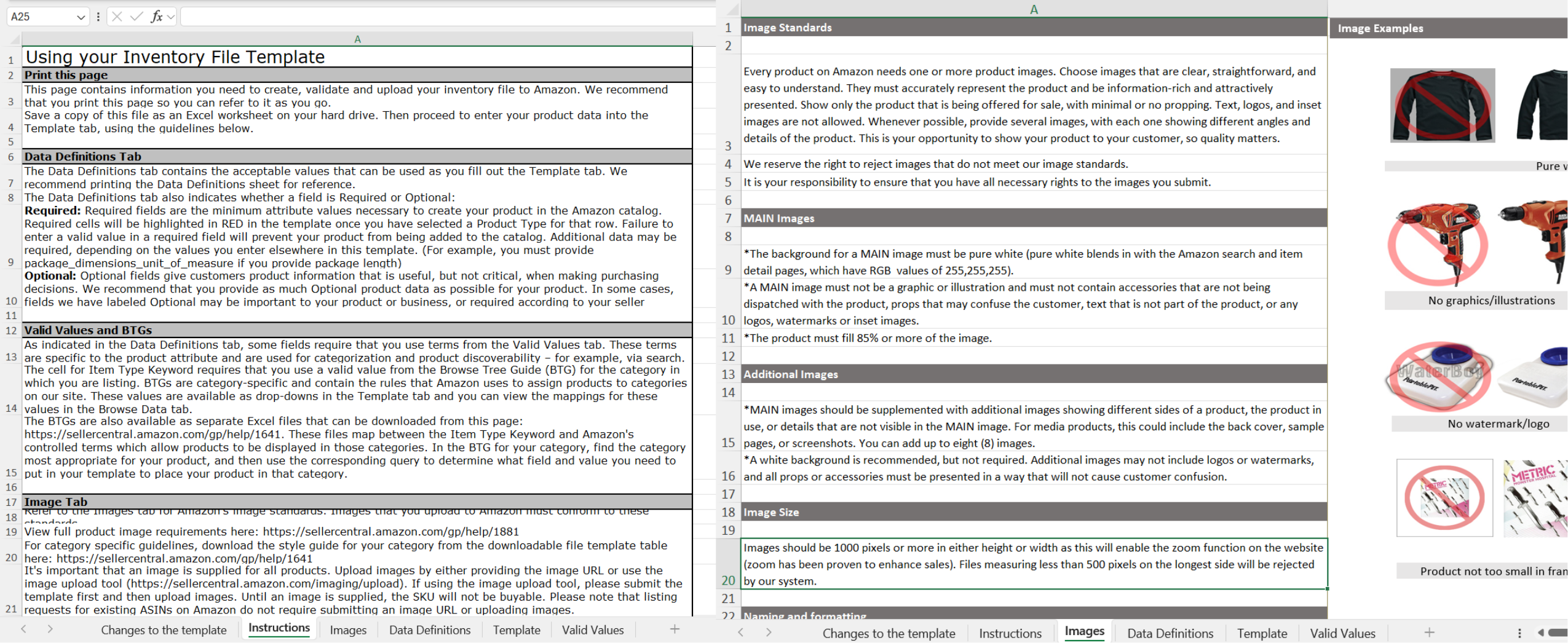The height and width of the screenshot is (643, 1568).
Task: Click the crossed-out orange drill example image
Action: [x=1438, y=244]
